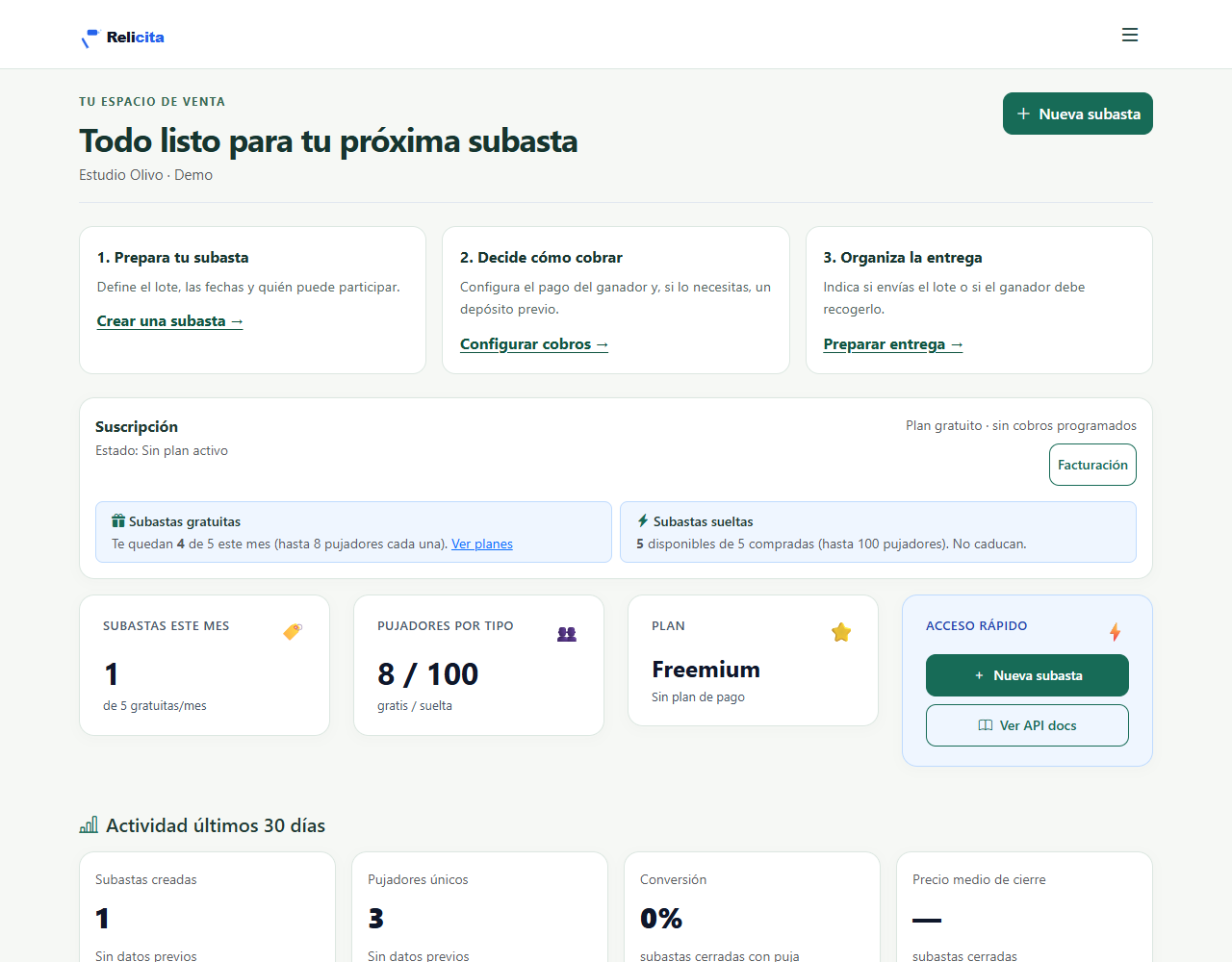Open the Ver planes link
Viewport: 1232px width, 962px height.
482,544
